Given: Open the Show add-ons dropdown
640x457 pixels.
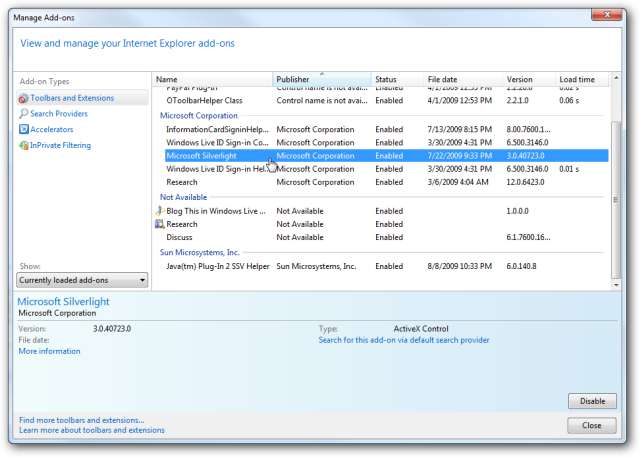Looking at the screenshot, I should click(x=83, y=280).
